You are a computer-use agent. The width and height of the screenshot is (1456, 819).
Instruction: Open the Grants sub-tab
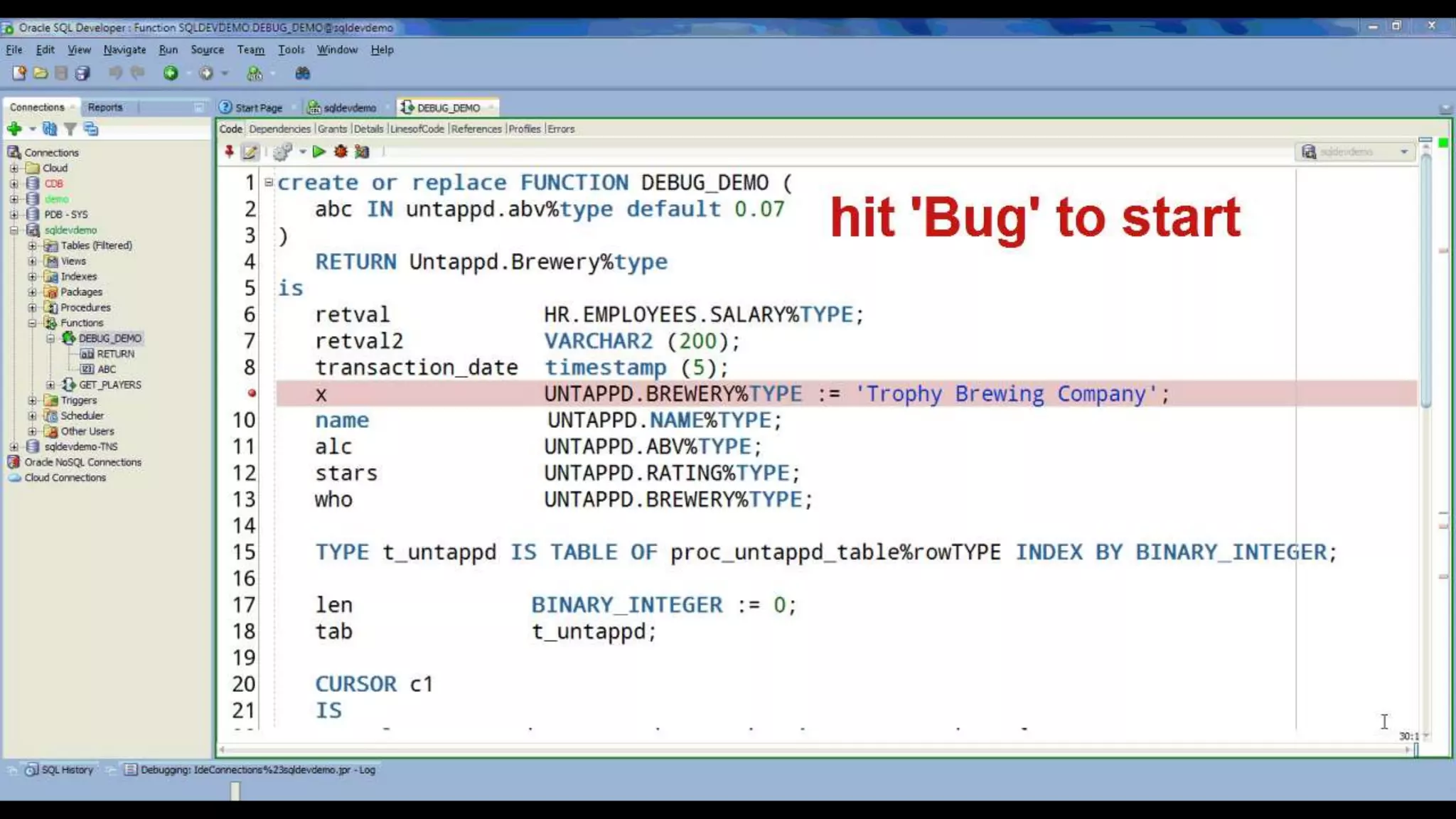(332, 129)
